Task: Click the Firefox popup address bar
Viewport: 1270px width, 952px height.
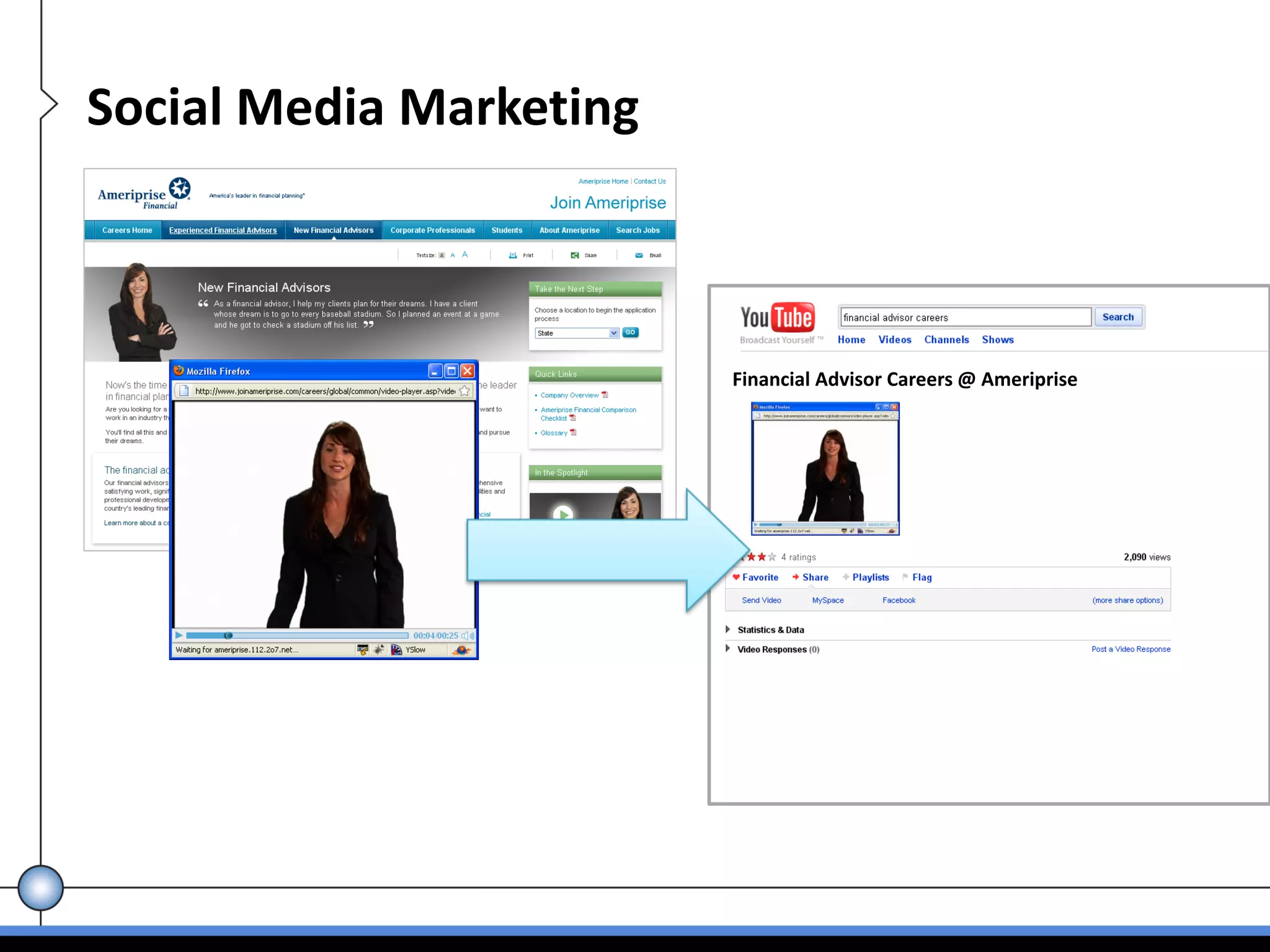Action: tap(325, 391)
